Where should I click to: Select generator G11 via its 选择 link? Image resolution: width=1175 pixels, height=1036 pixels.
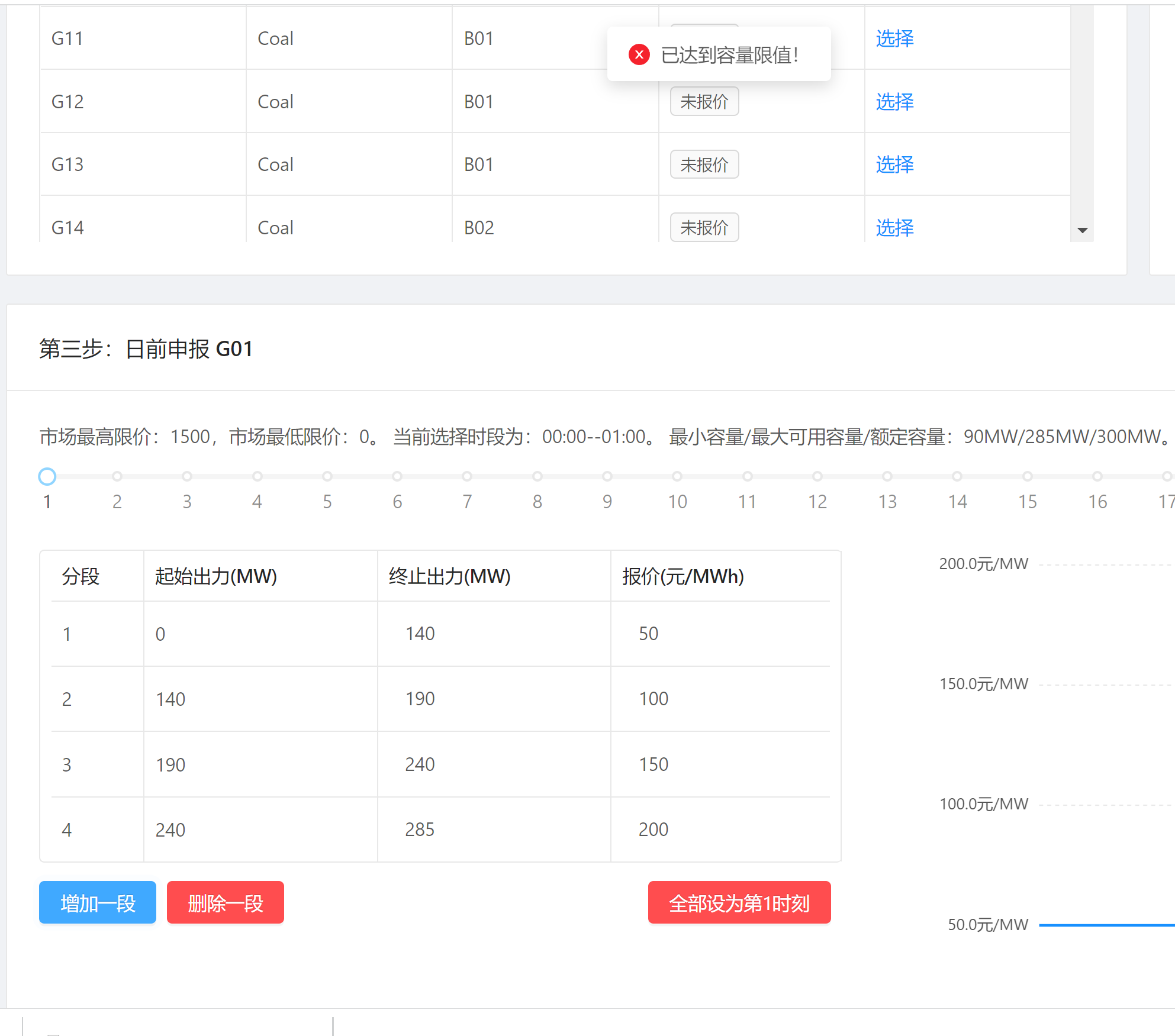pyautogui.click(x=894, y=38)
